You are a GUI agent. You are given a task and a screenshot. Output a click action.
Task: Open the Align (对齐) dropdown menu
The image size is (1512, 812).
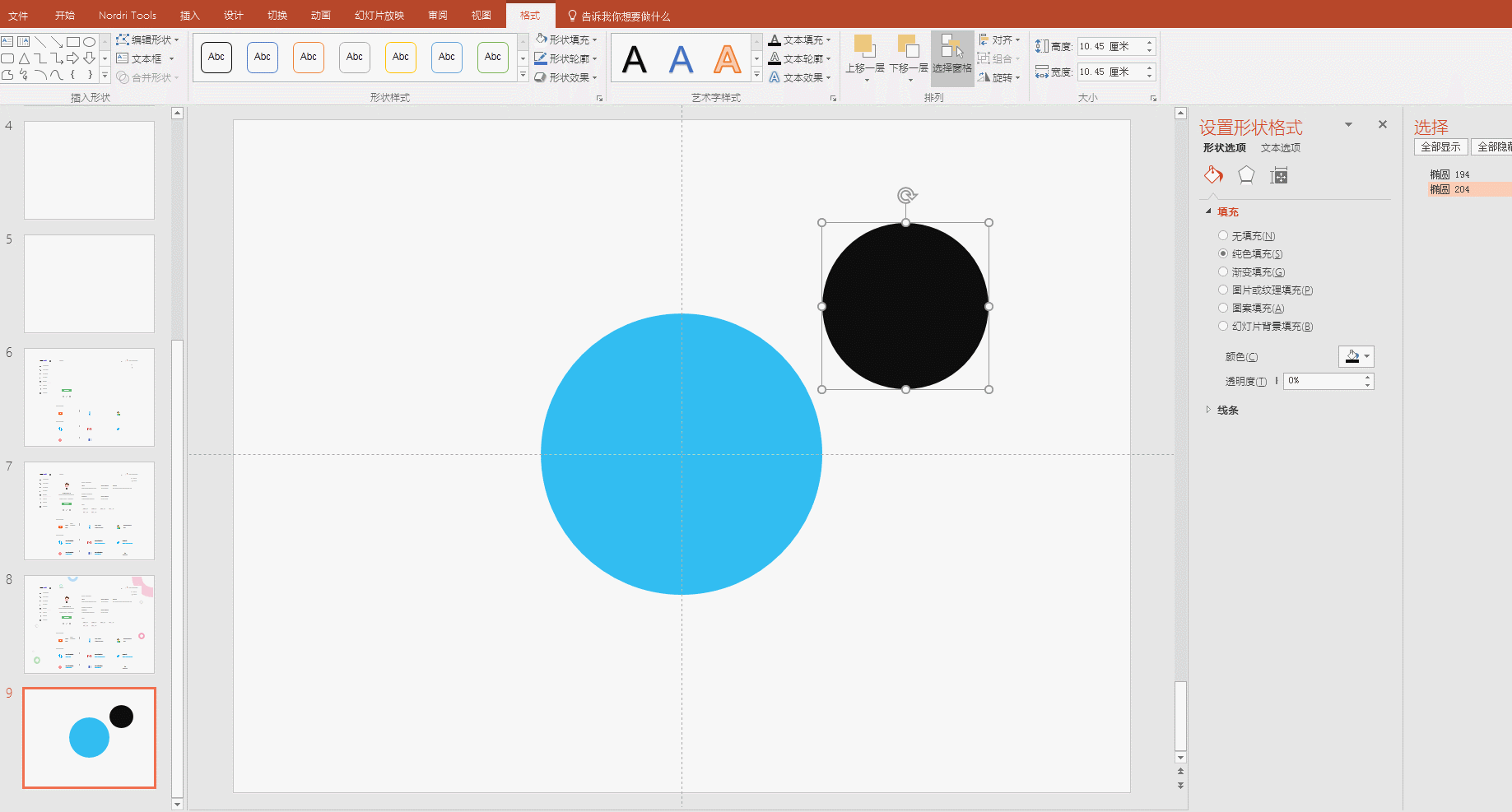1001,39
